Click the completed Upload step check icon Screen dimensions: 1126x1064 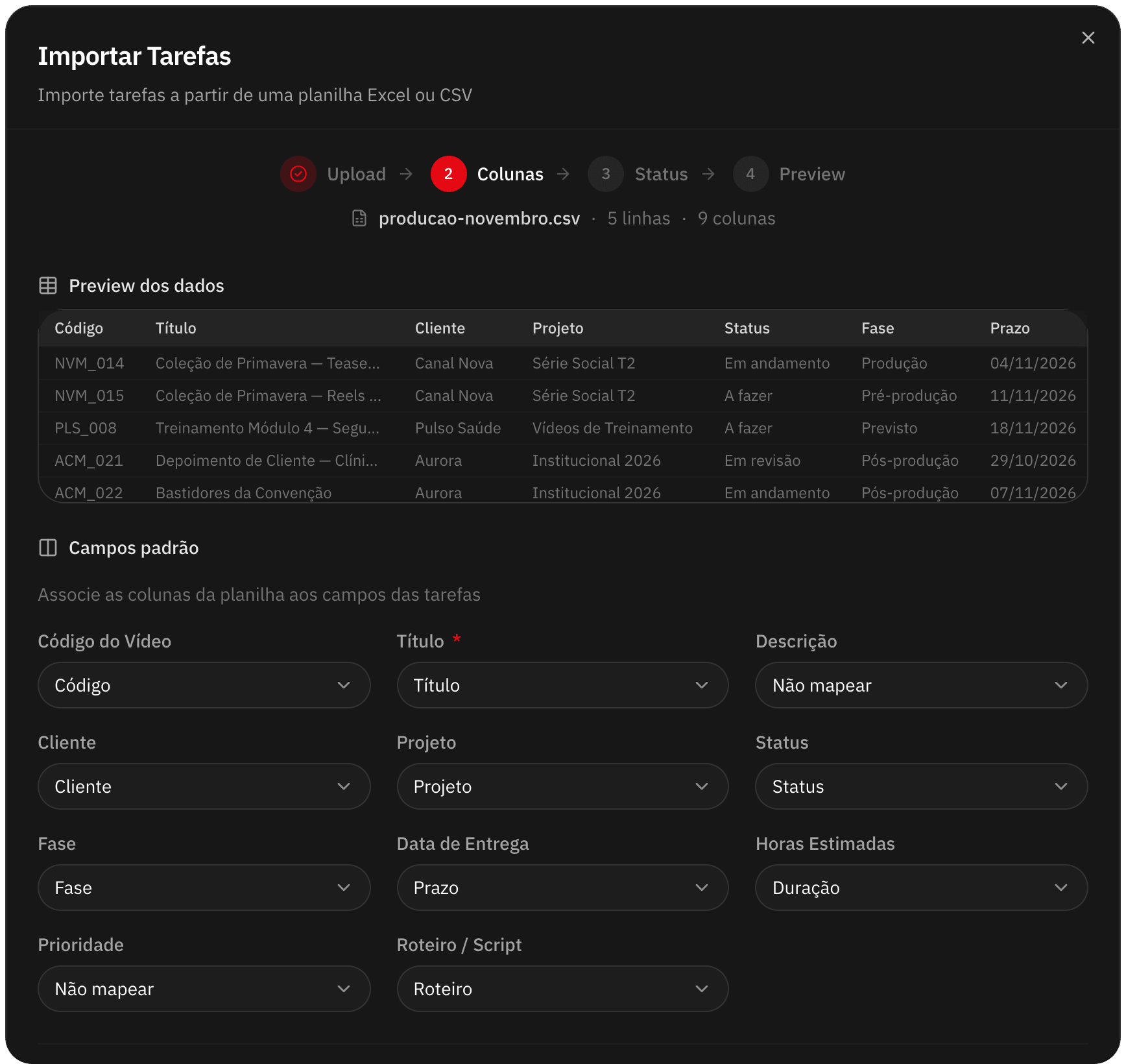(x=298, y=174)
